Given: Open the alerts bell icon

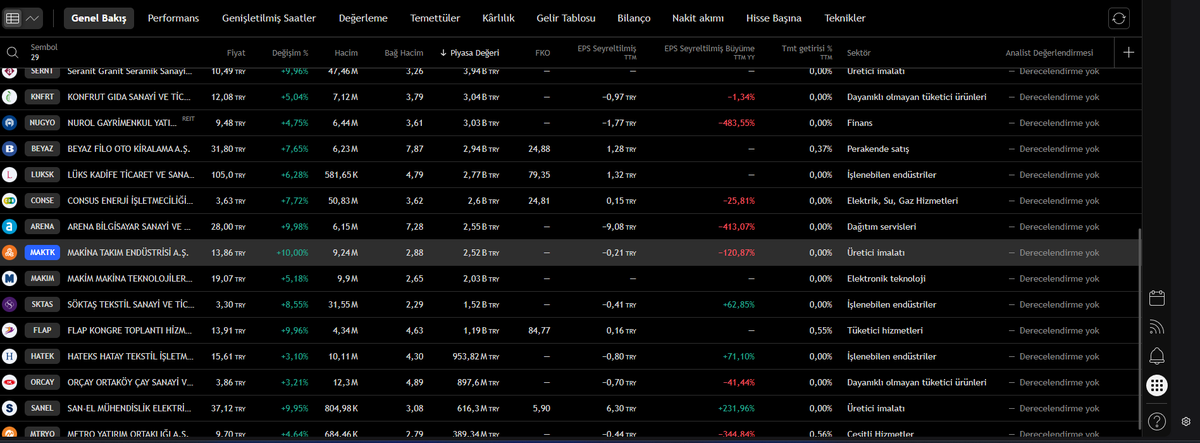Looking at the screenshot, I should [1157, 356].
